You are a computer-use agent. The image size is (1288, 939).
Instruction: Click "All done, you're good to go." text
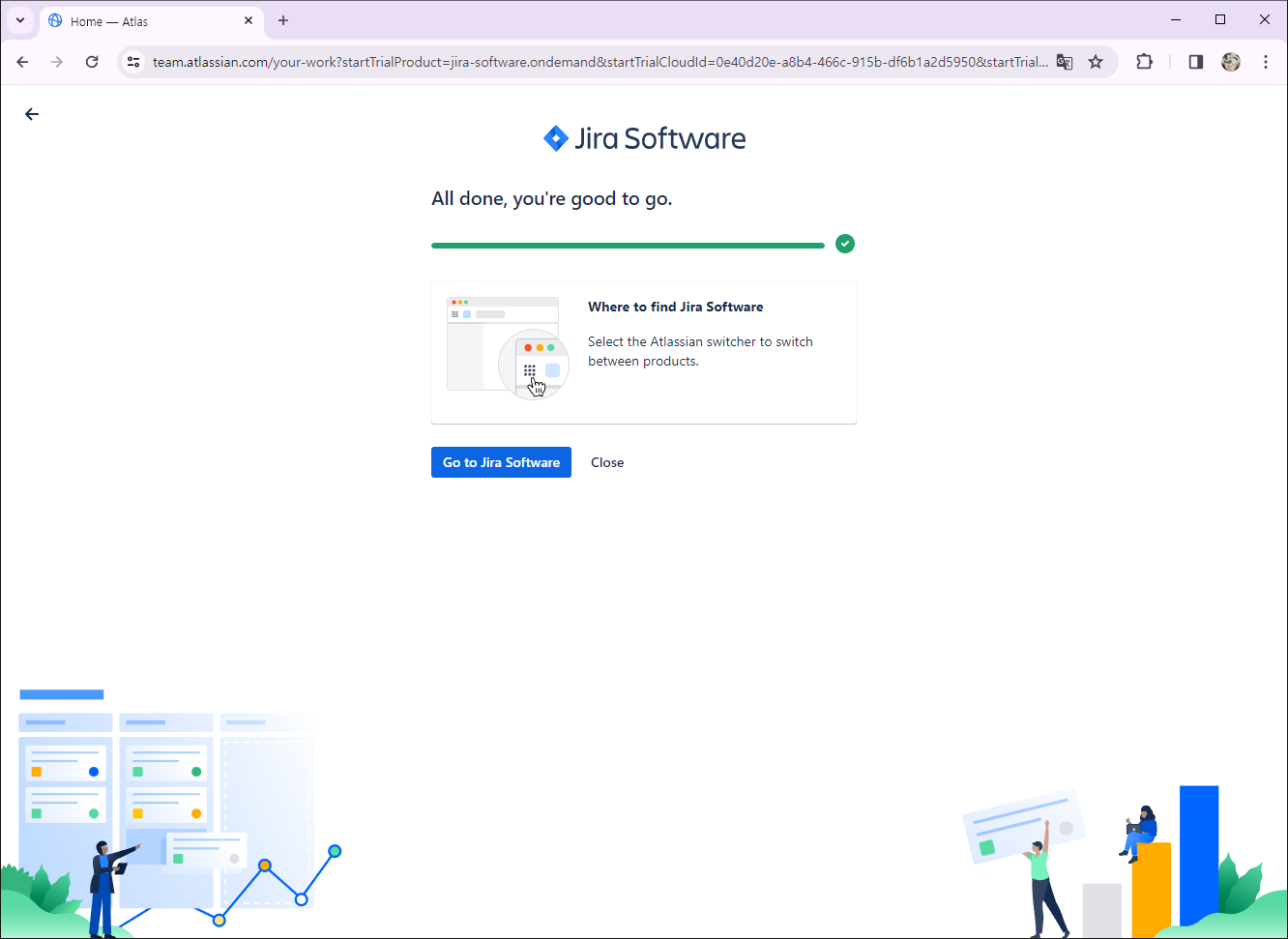coord(551,198)
